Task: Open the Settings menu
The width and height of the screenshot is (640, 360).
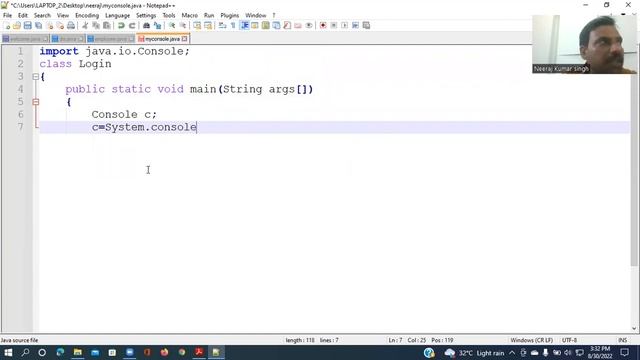Action: coord(146,16)
